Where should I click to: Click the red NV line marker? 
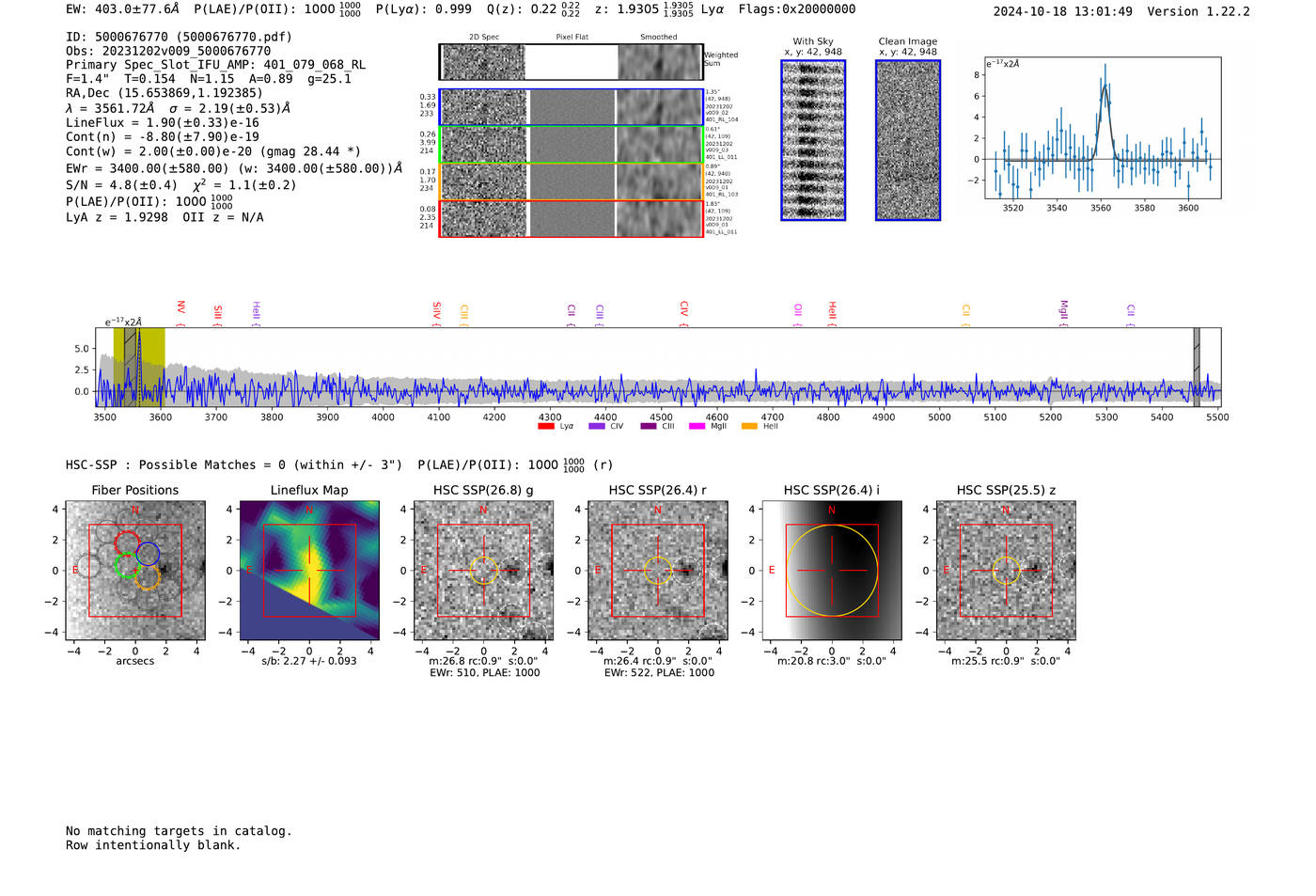180,313
